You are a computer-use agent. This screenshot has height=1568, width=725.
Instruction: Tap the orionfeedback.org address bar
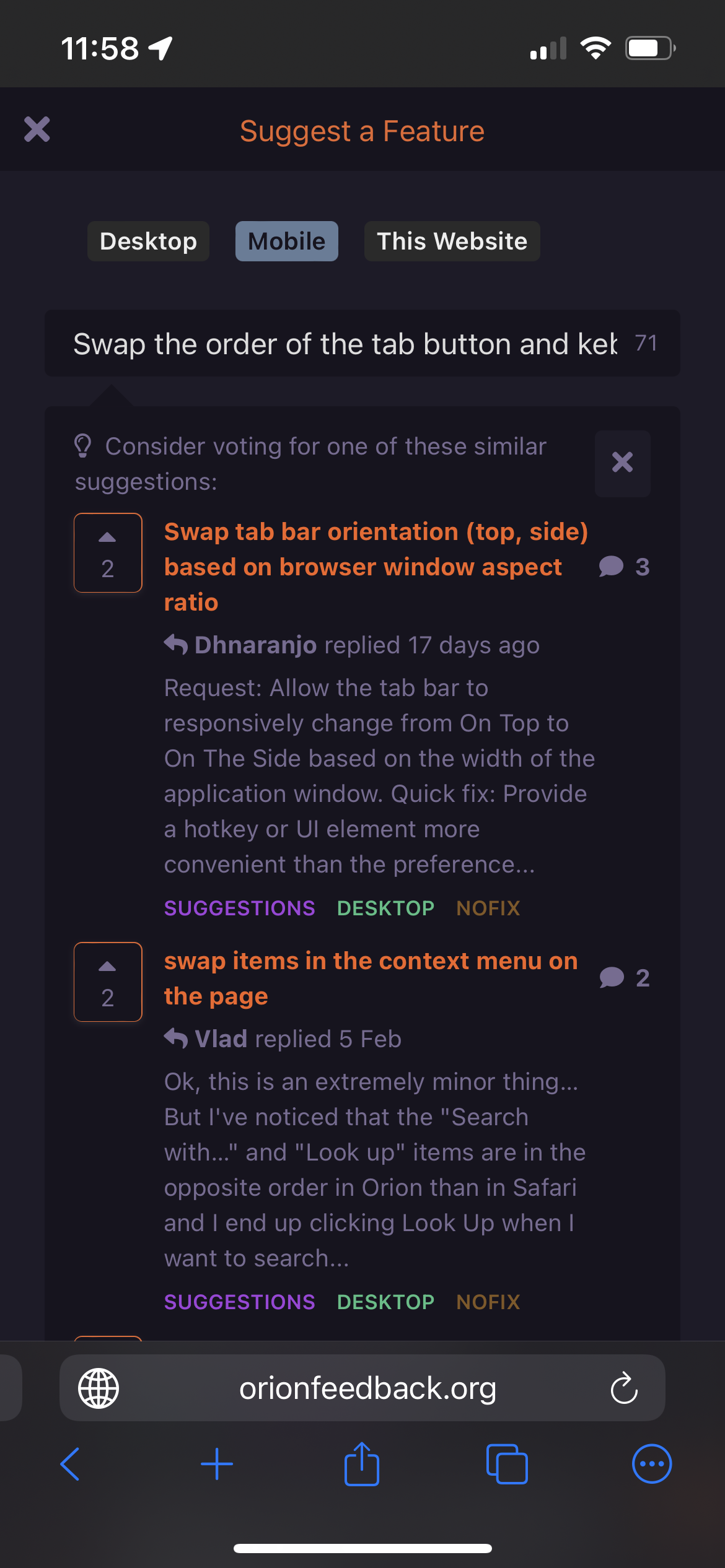[367, 1388]
